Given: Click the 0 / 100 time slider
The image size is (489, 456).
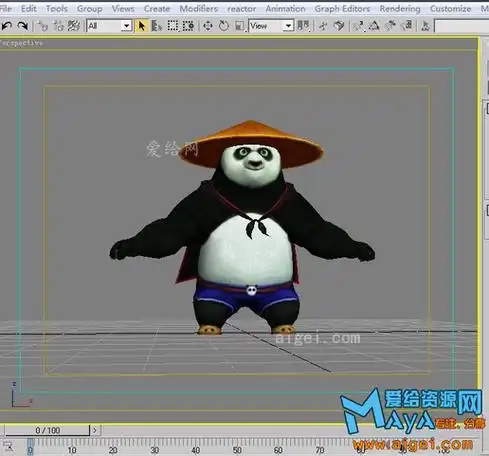Looking at the screenshot, I should coord(47,430).
